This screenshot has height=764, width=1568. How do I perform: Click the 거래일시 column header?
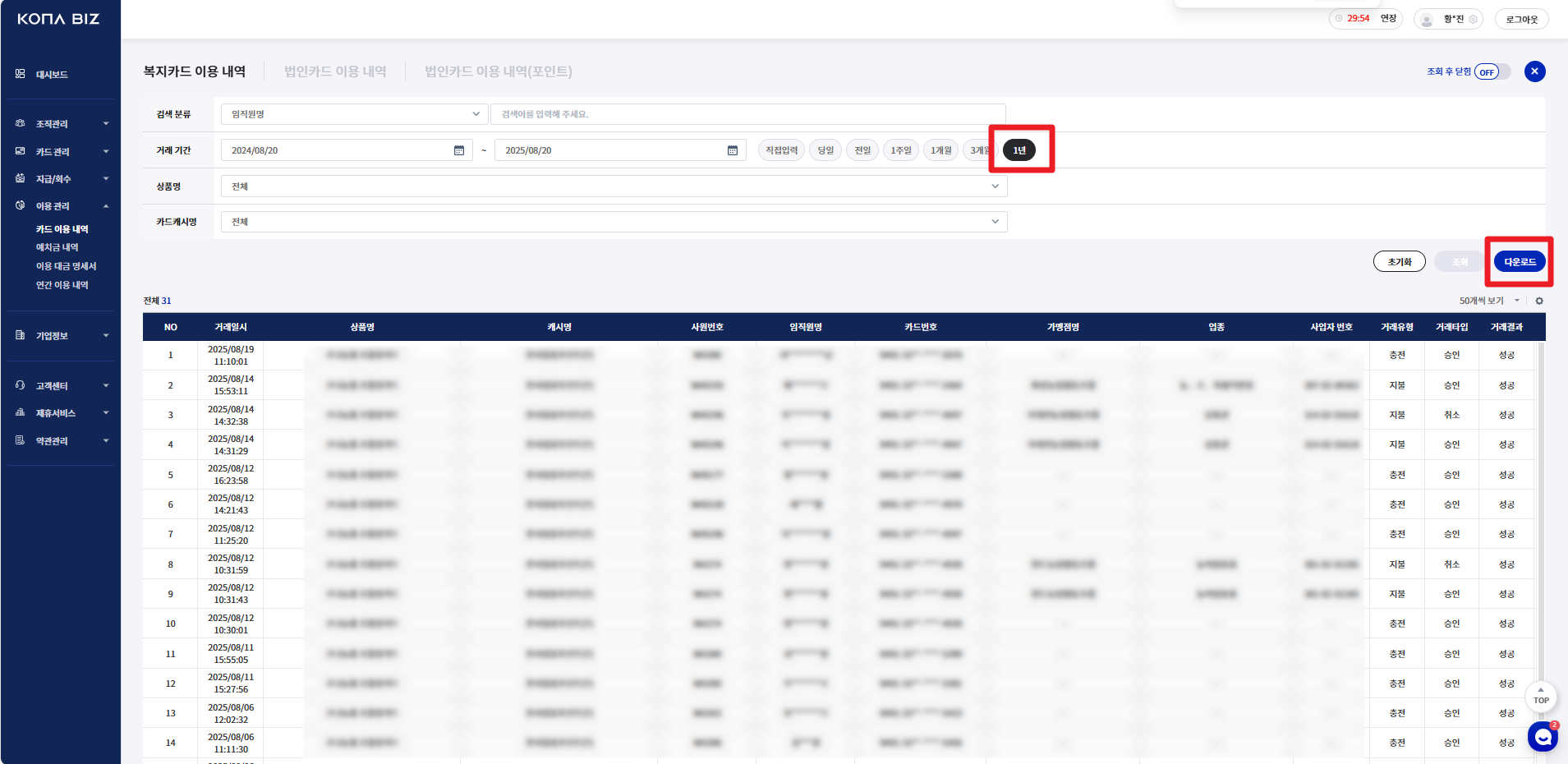click(x=231, y=327)
